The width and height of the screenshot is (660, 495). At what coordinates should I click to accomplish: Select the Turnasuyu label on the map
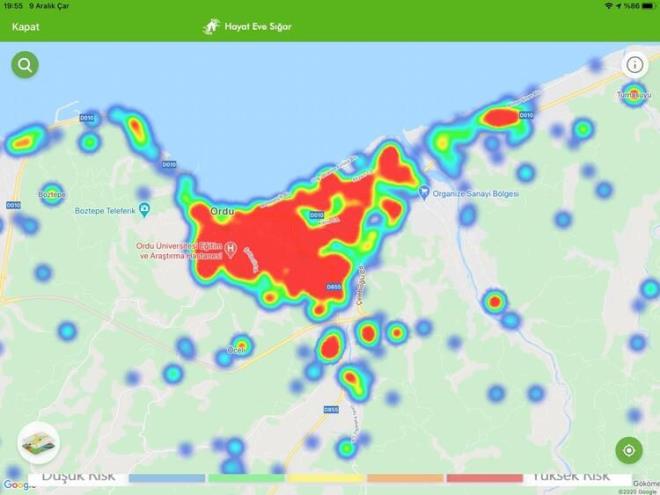click(634, 96)
